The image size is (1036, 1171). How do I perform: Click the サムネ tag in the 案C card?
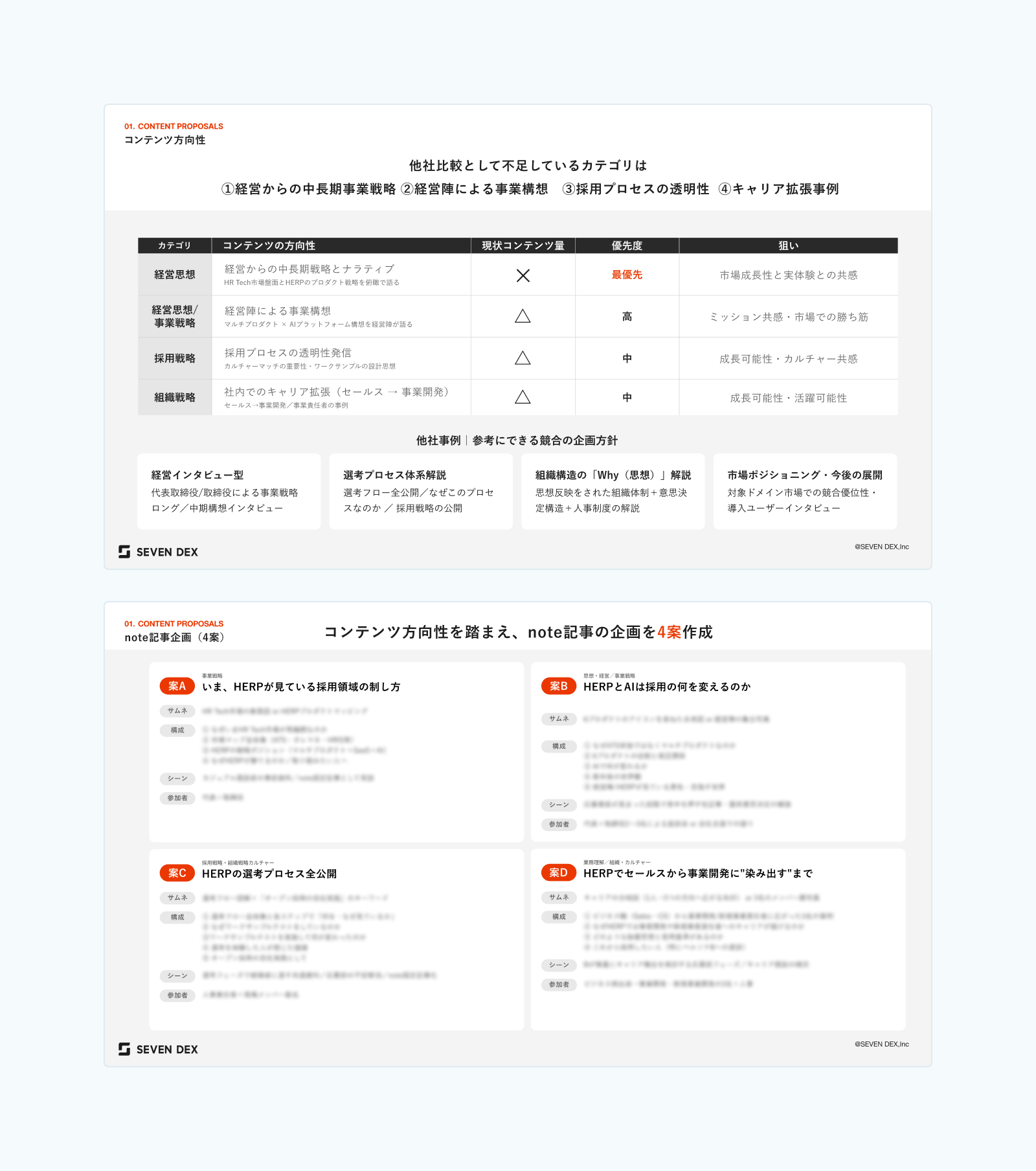(x=177, y=898)
